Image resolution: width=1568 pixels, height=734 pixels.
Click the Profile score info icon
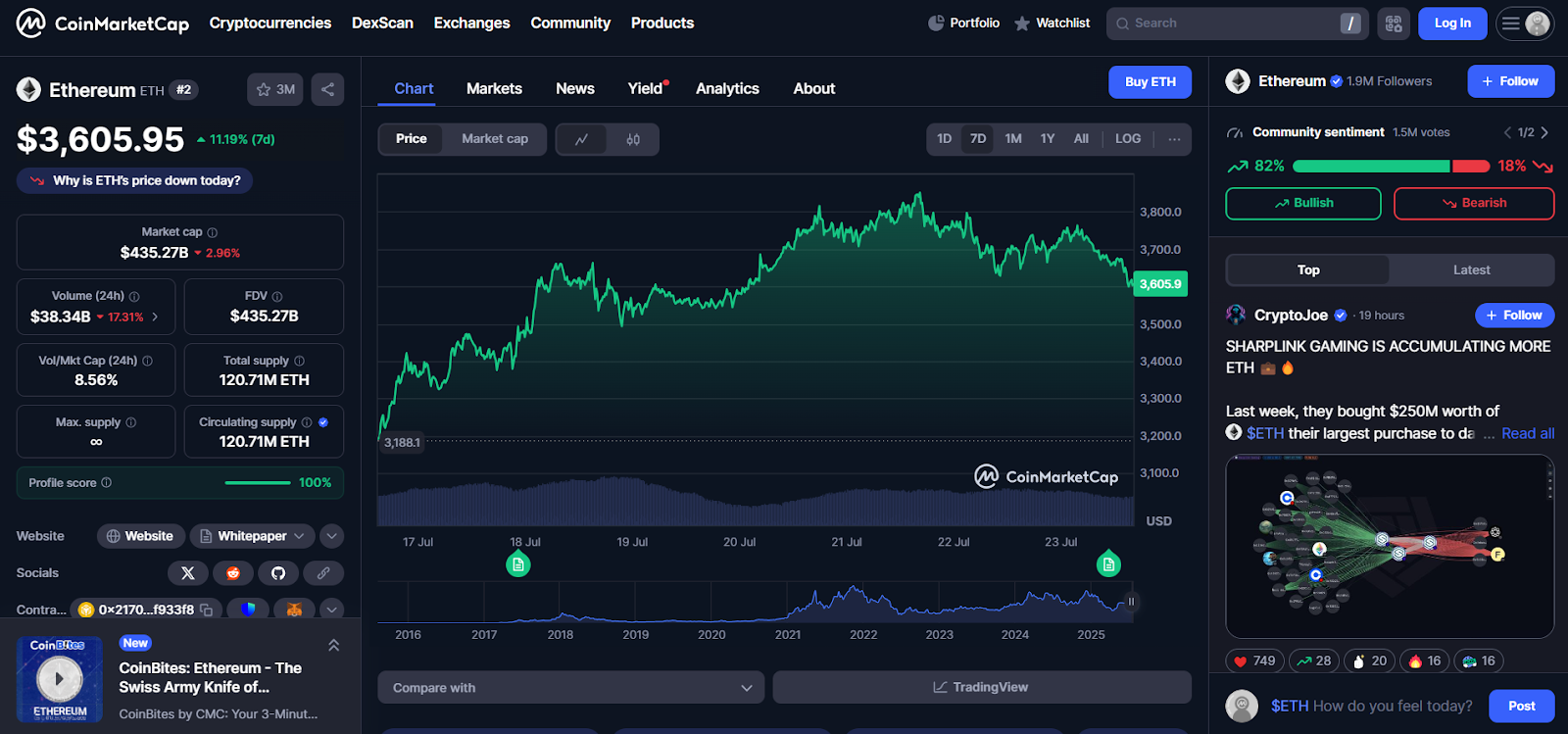[x=107, y=482]
